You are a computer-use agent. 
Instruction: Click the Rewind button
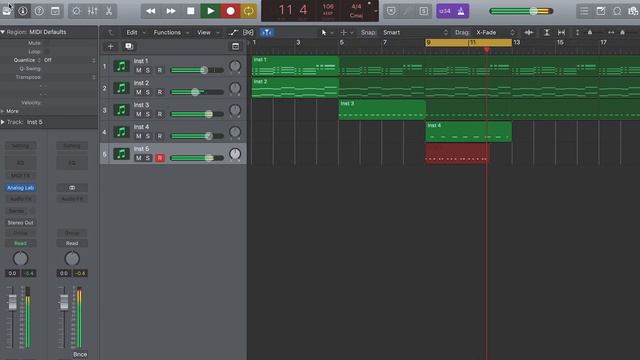tap(151, 11)
